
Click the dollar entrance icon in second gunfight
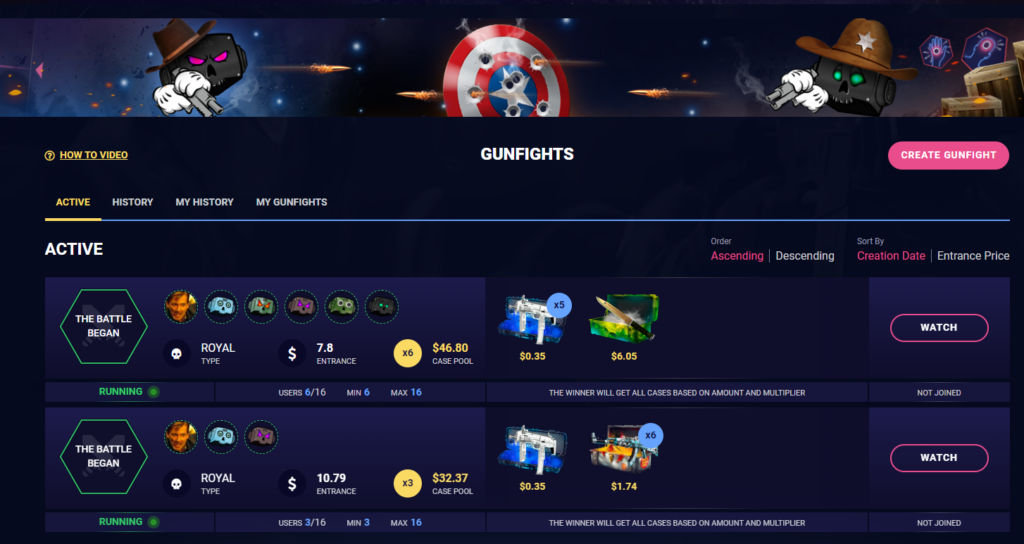pyautogui.click(x=292, y=484)
